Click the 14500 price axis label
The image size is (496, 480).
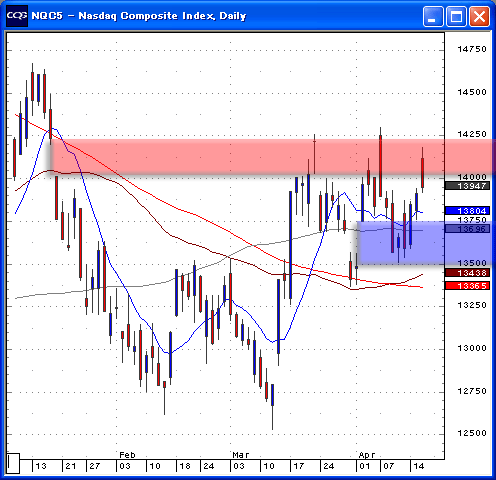click(x=472, y=92)
